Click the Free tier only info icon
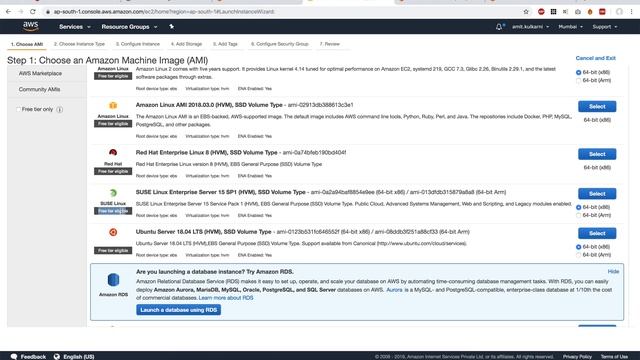Image resolution: width=640 pixels, height=360 pixels. point(60,109)
